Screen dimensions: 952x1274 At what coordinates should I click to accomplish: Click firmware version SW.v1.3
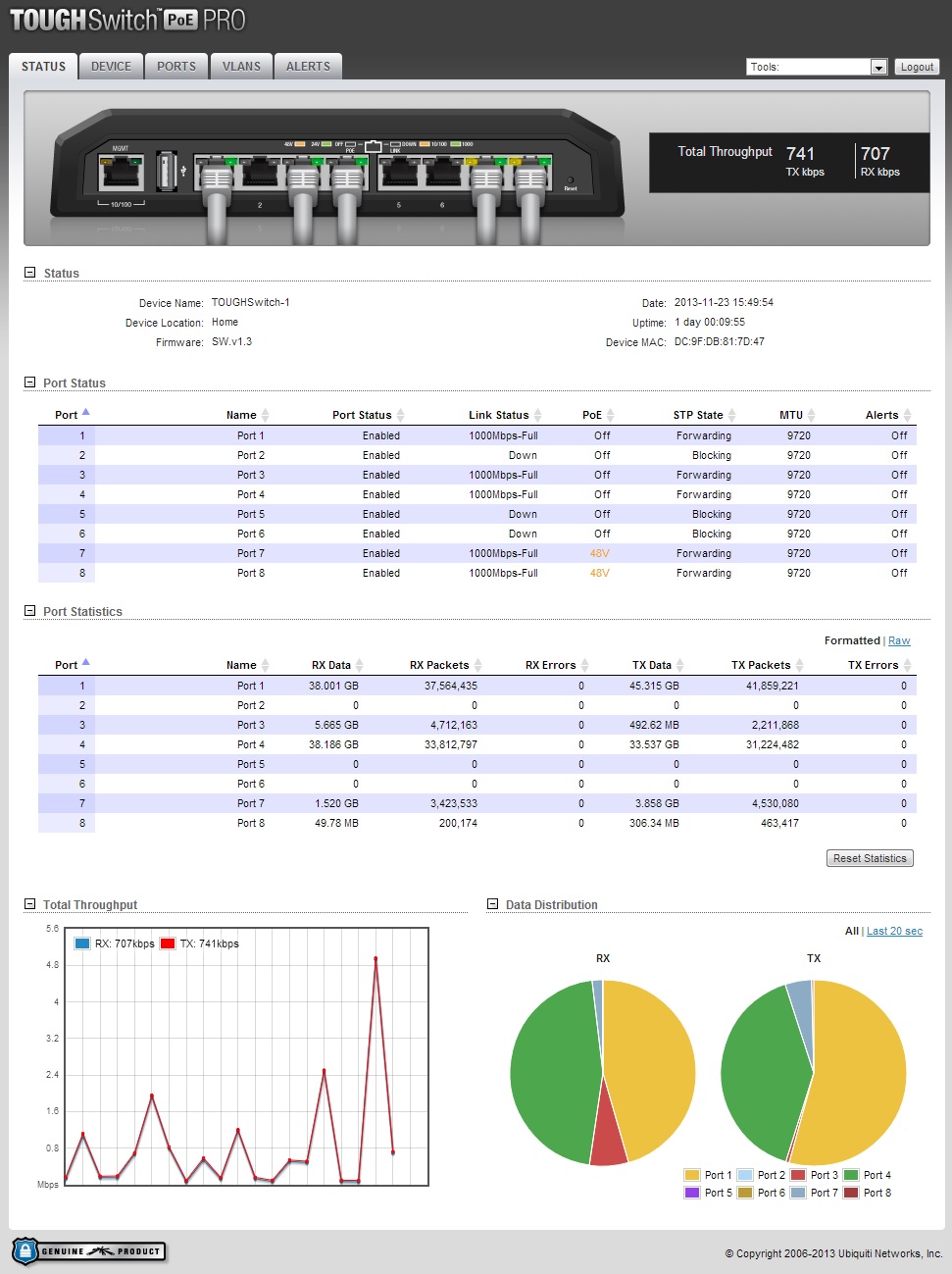(x=231, y=341)
